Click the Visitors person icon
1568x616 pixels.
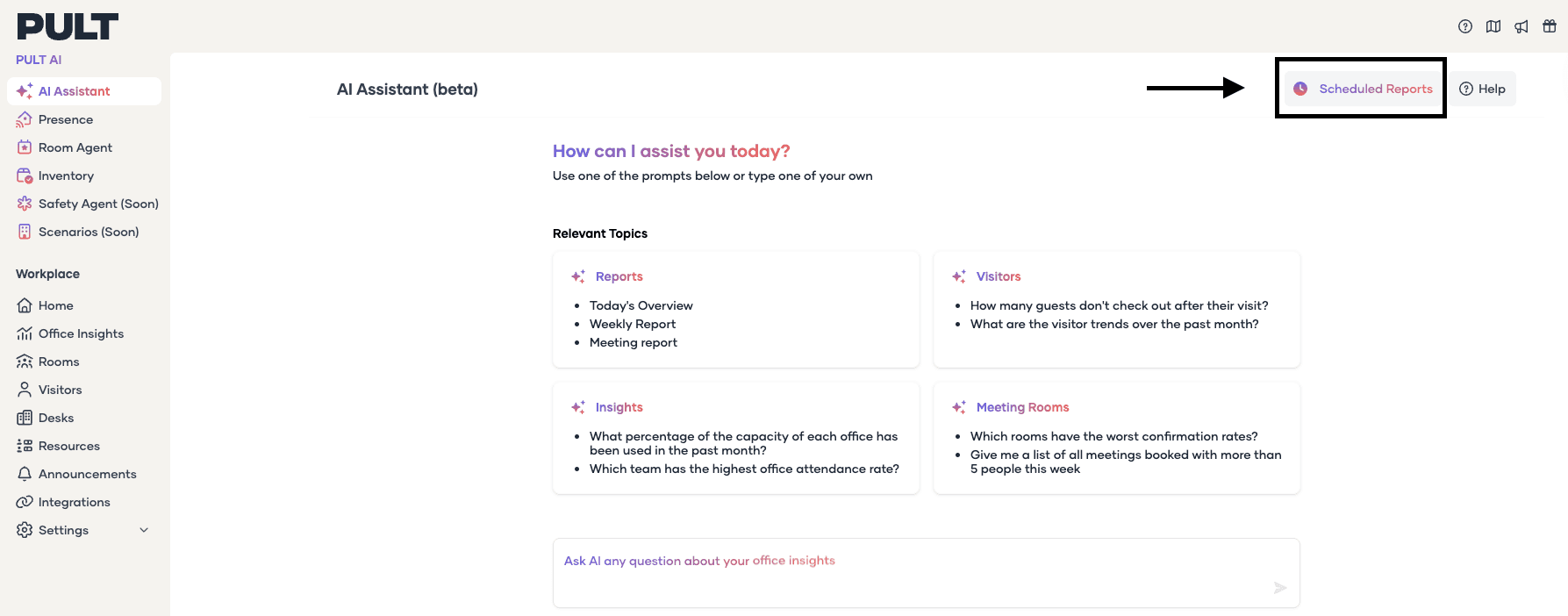(x=25, y=390)
